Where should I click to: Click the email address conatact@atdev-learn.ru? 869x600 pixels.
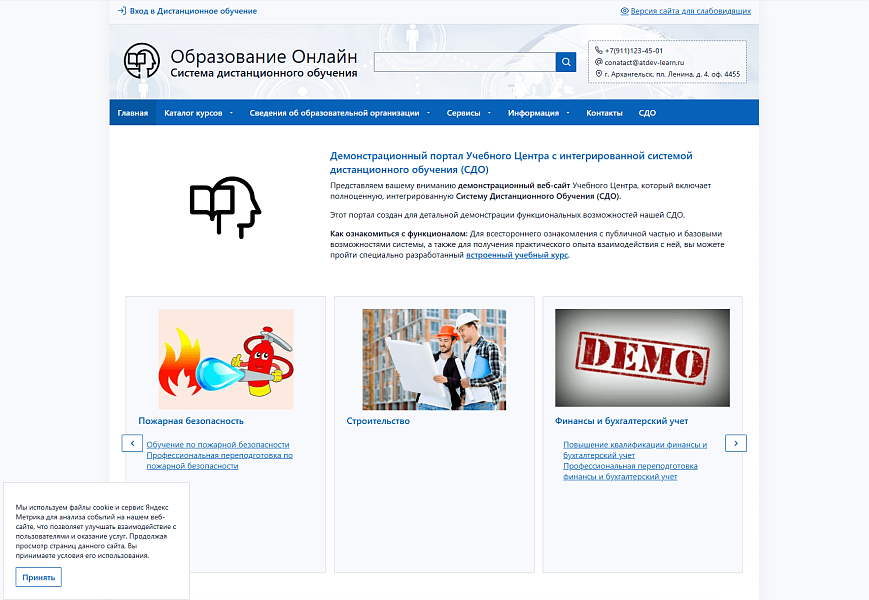tap(644, 62)
